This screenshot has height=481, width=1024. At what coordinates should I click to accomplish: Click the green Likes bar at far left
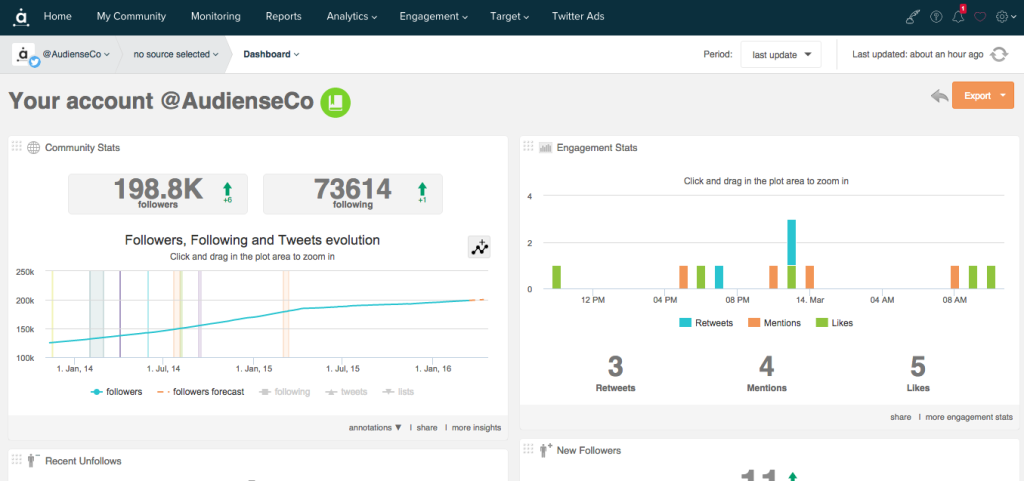click(556, 277)
